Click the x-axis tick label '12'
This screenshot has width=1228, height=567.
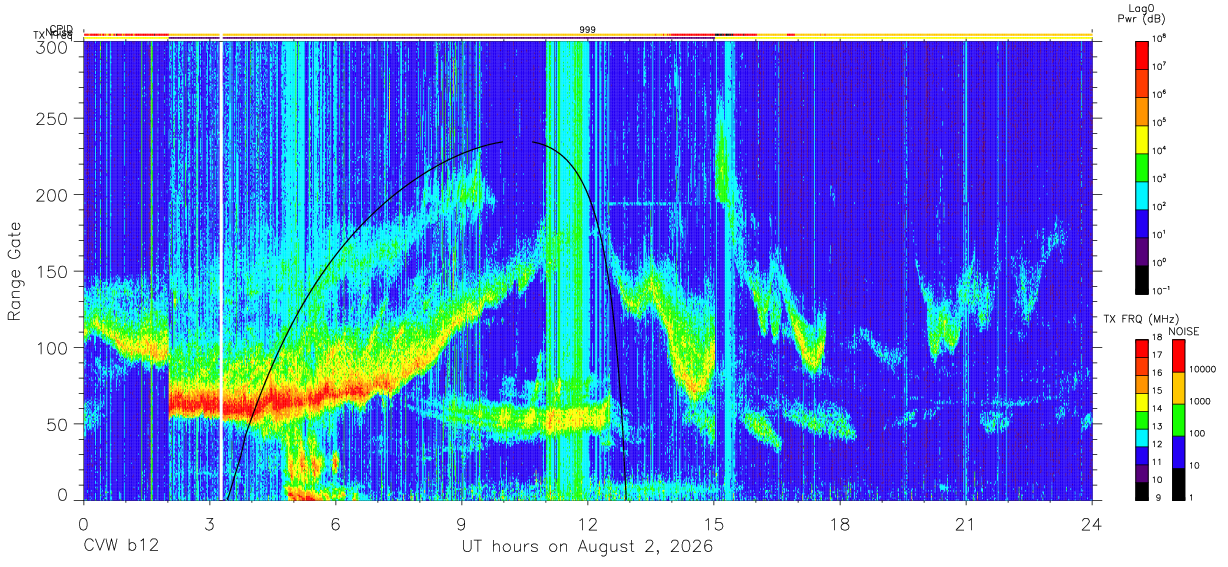(588, 523)
